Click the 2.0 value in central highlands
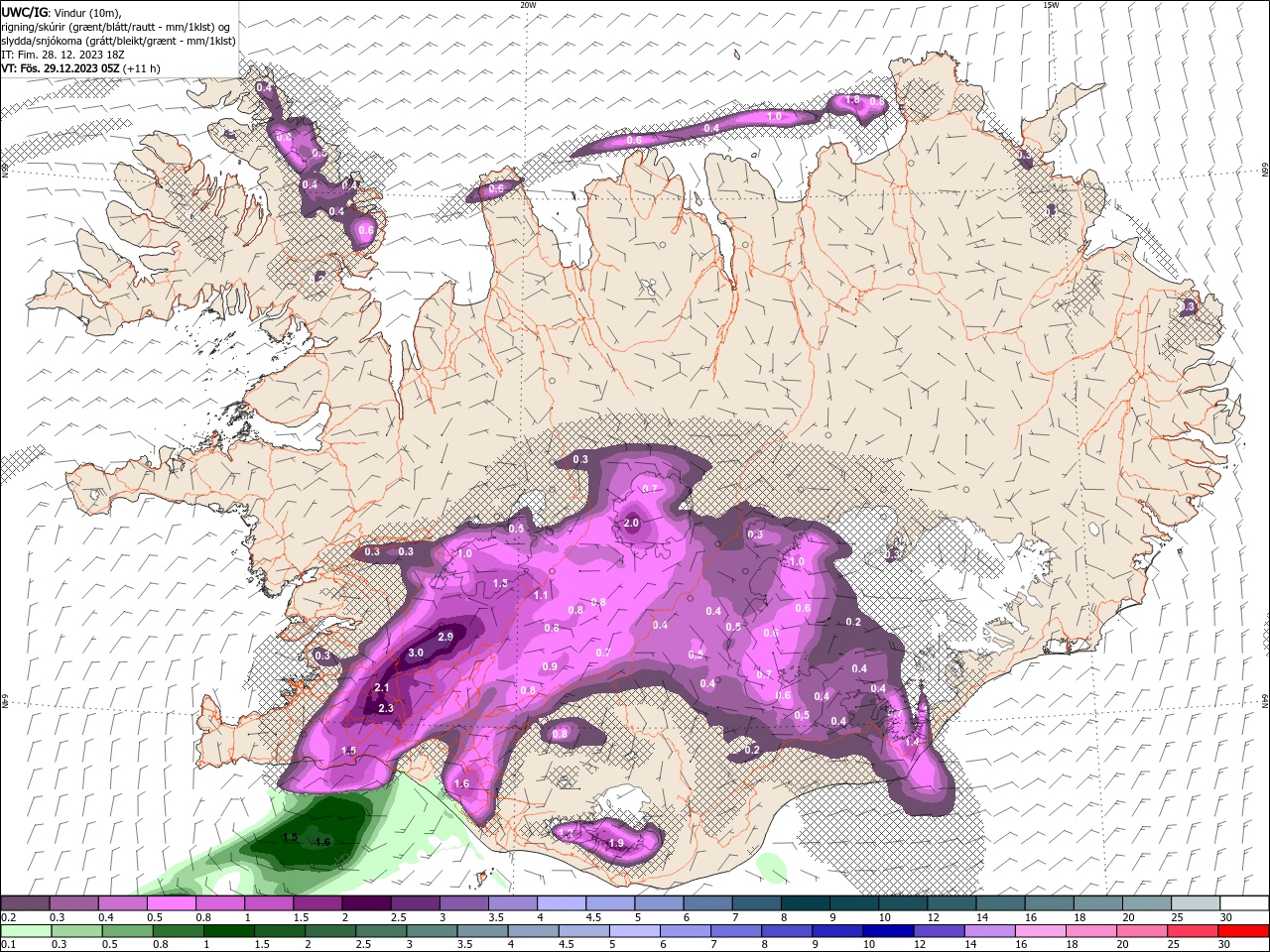1270x952 pixels. point(631,524)
